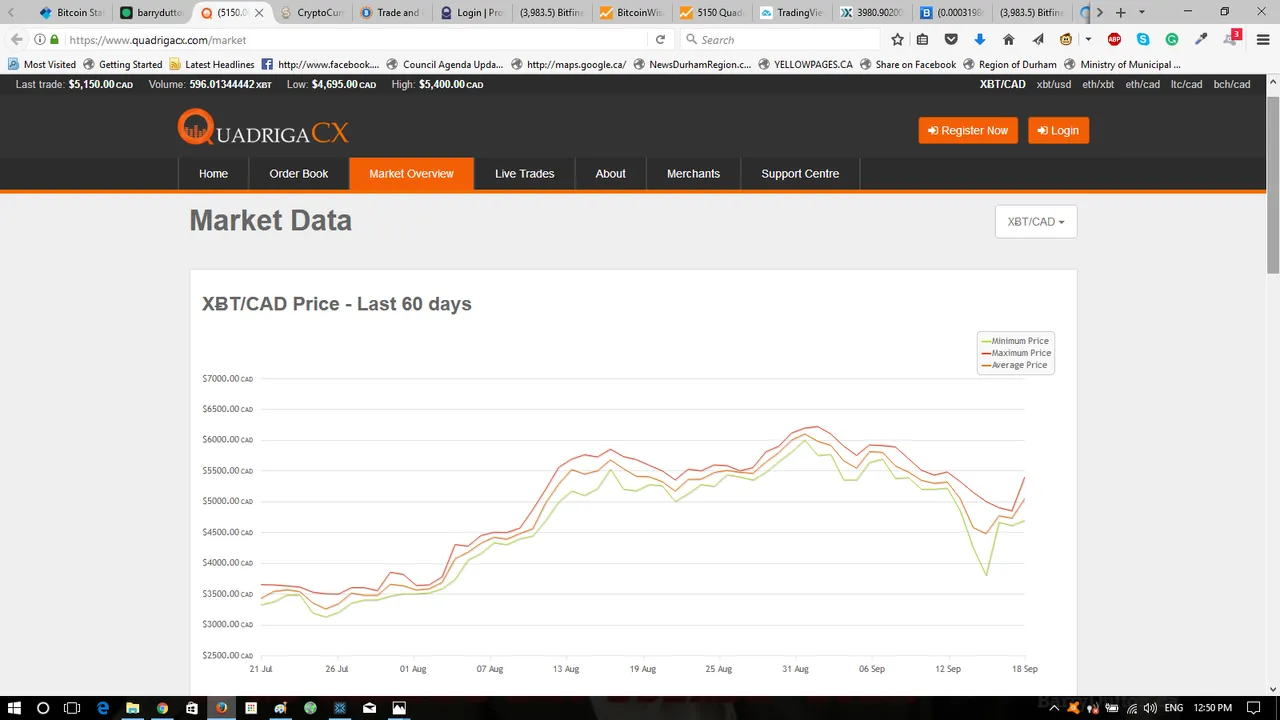The height and width of the screenshot is (720, 1280).
Task: Click the browser Search box
Action: [780, 40]
